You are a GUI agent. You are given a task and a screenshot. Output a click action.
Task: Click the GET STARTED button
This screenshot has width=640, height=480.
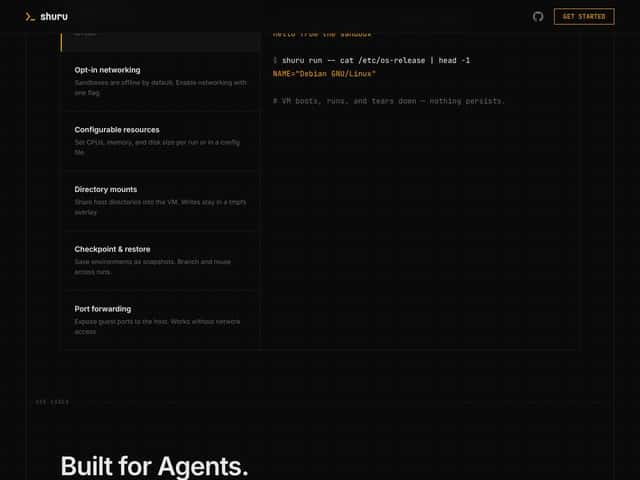point(584,17)
